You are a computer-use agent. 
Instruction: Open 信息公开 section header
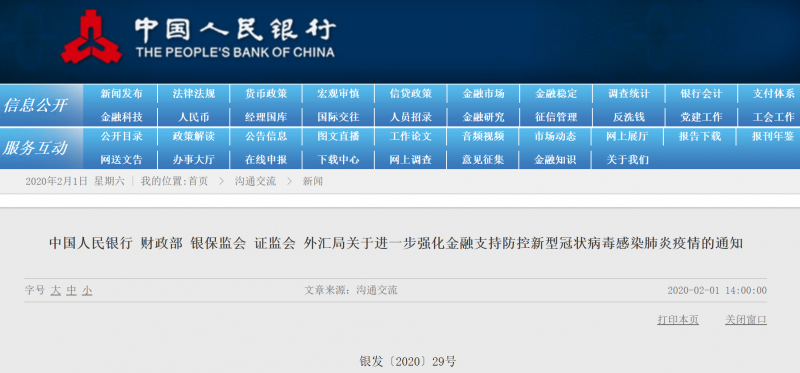point(36,106)
